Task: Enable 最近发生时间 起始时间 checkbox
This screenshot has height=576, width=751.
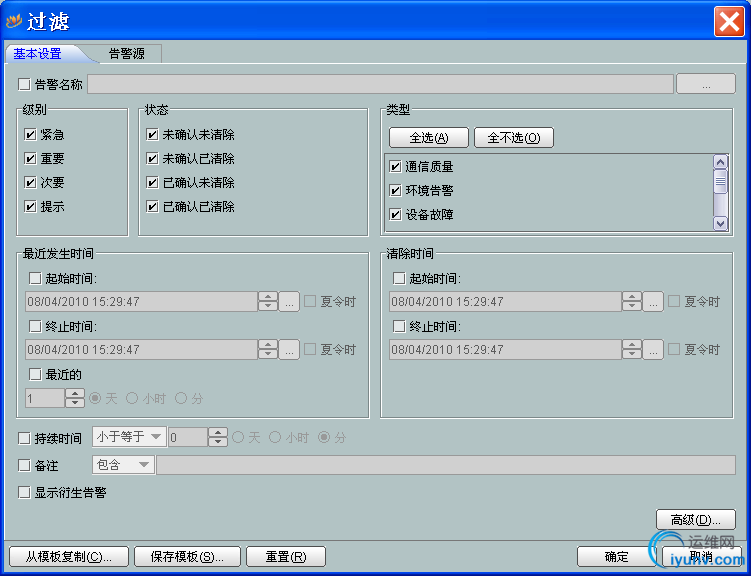Action: (35, 278)
